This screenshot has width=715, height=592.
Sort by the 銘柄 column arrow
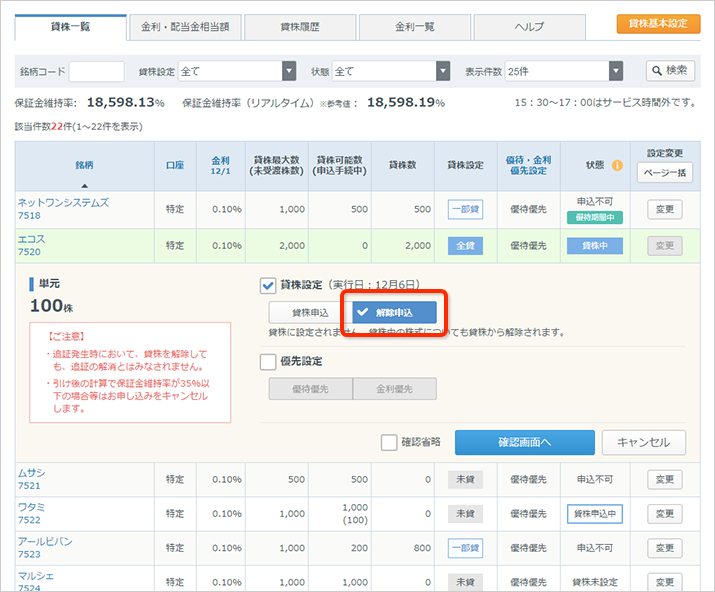[x=84, y=185]
